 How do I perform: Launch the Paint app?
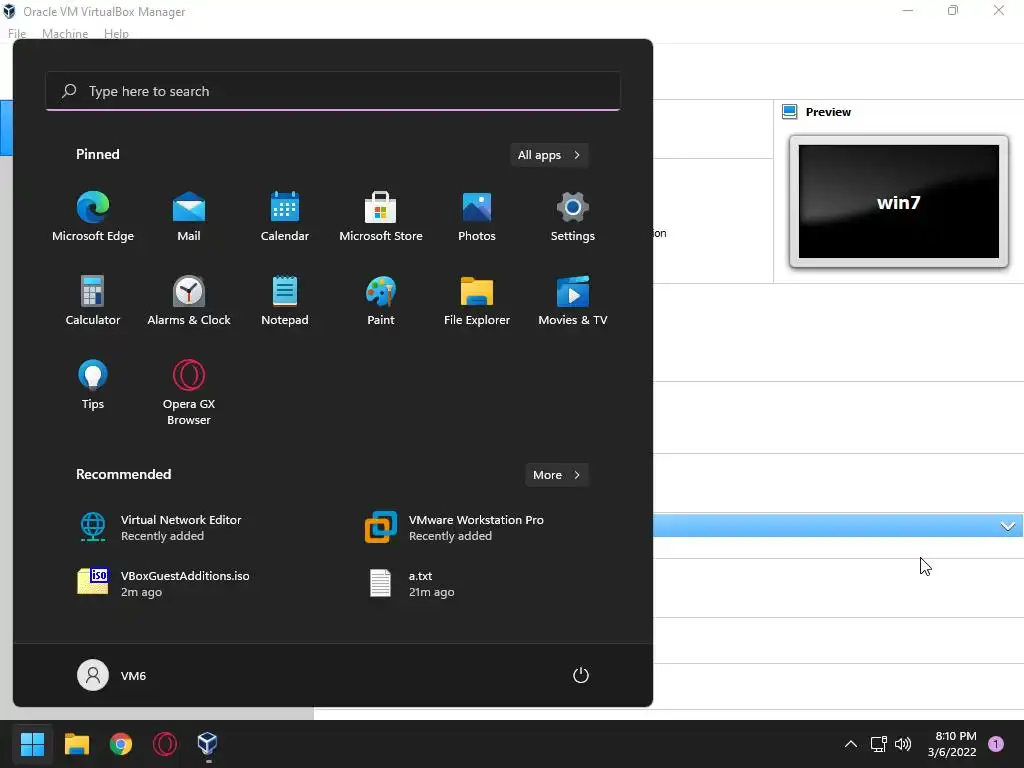pos(381,301)
